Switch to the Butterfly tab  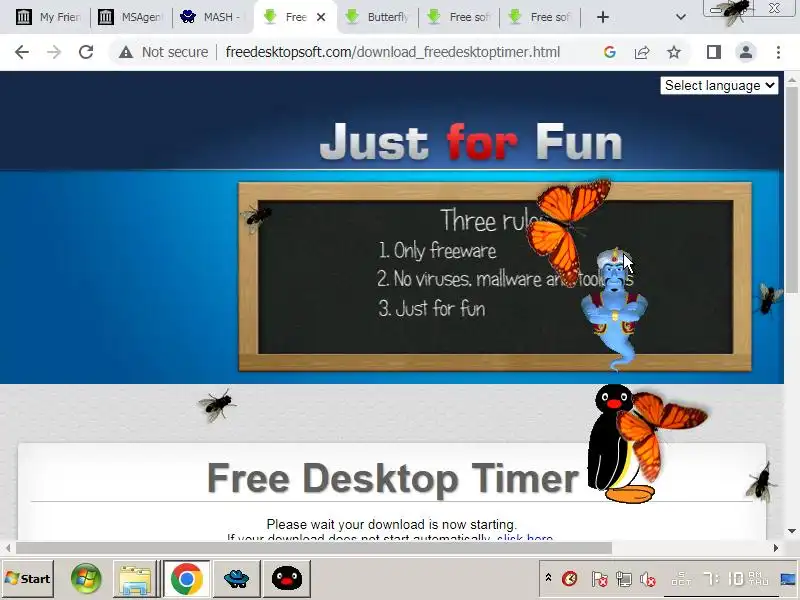click(x=378, y=17)
